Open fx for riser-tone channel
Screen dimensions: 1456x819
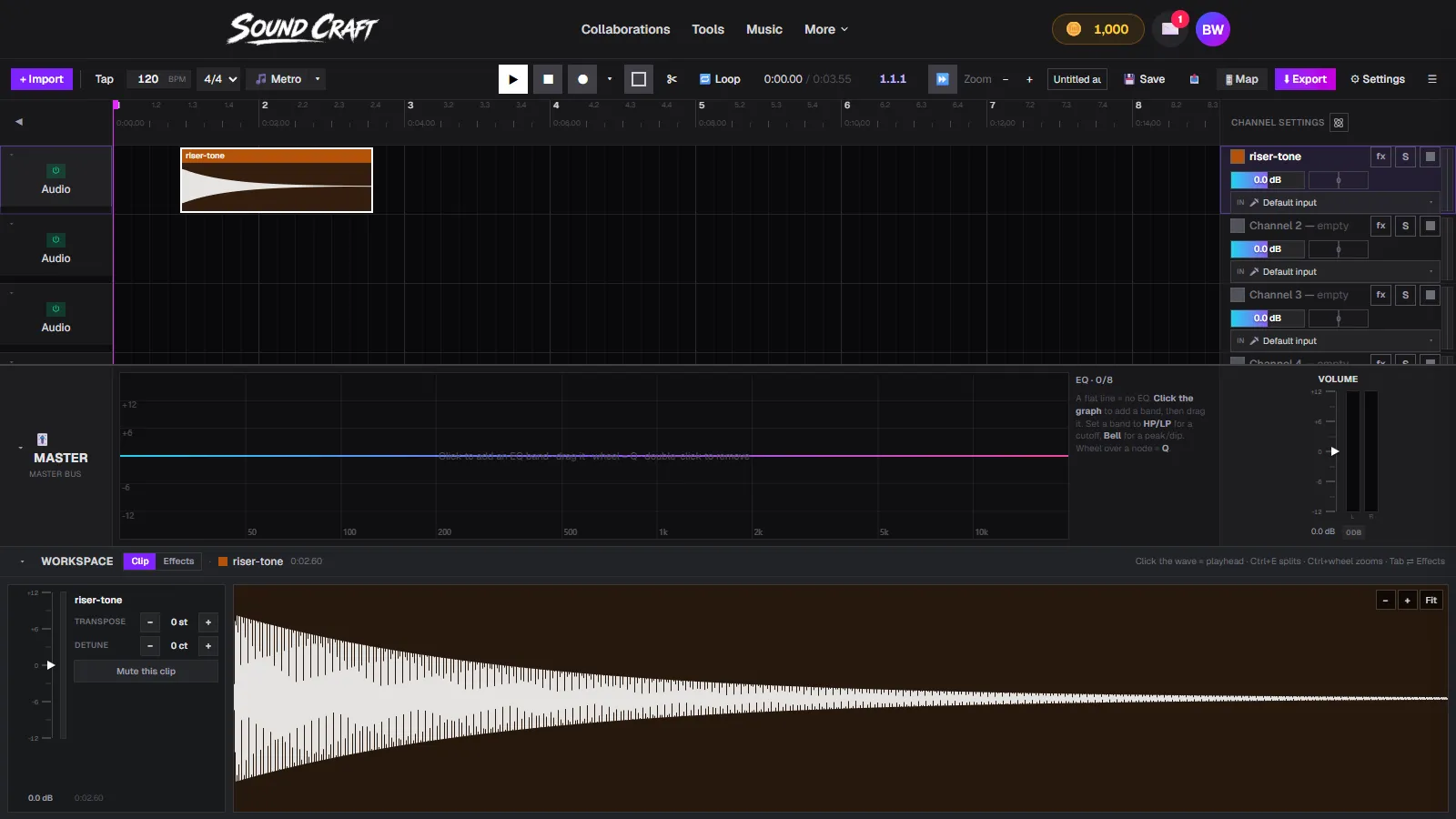pyautogui.click(x=1381, y=157)
